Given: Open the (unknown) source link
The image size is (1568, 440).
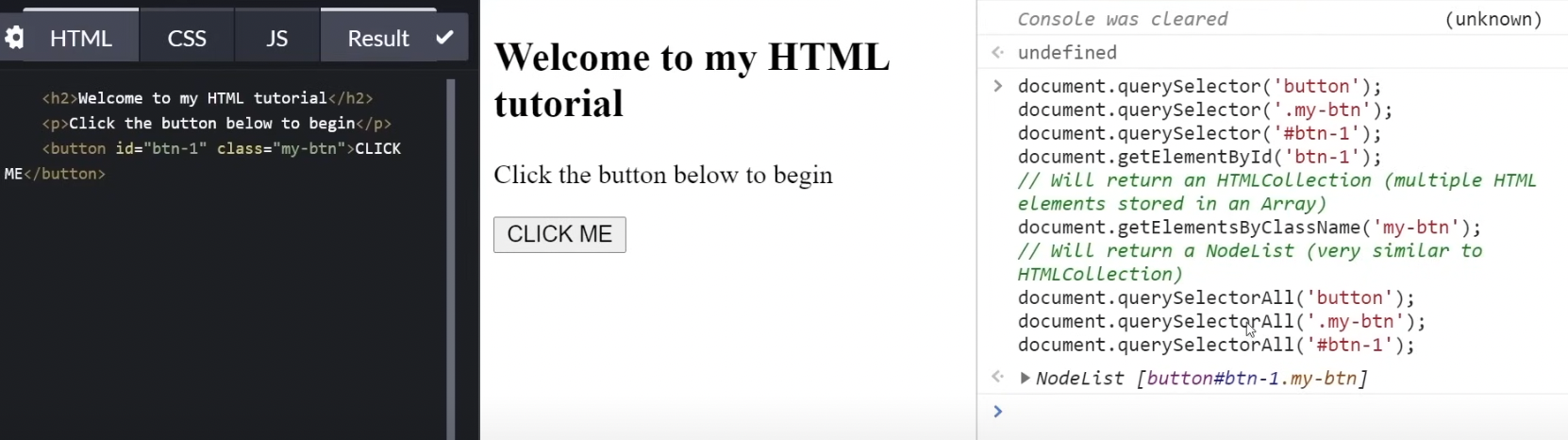Looking at the screenshot, I should (1493, 19).
